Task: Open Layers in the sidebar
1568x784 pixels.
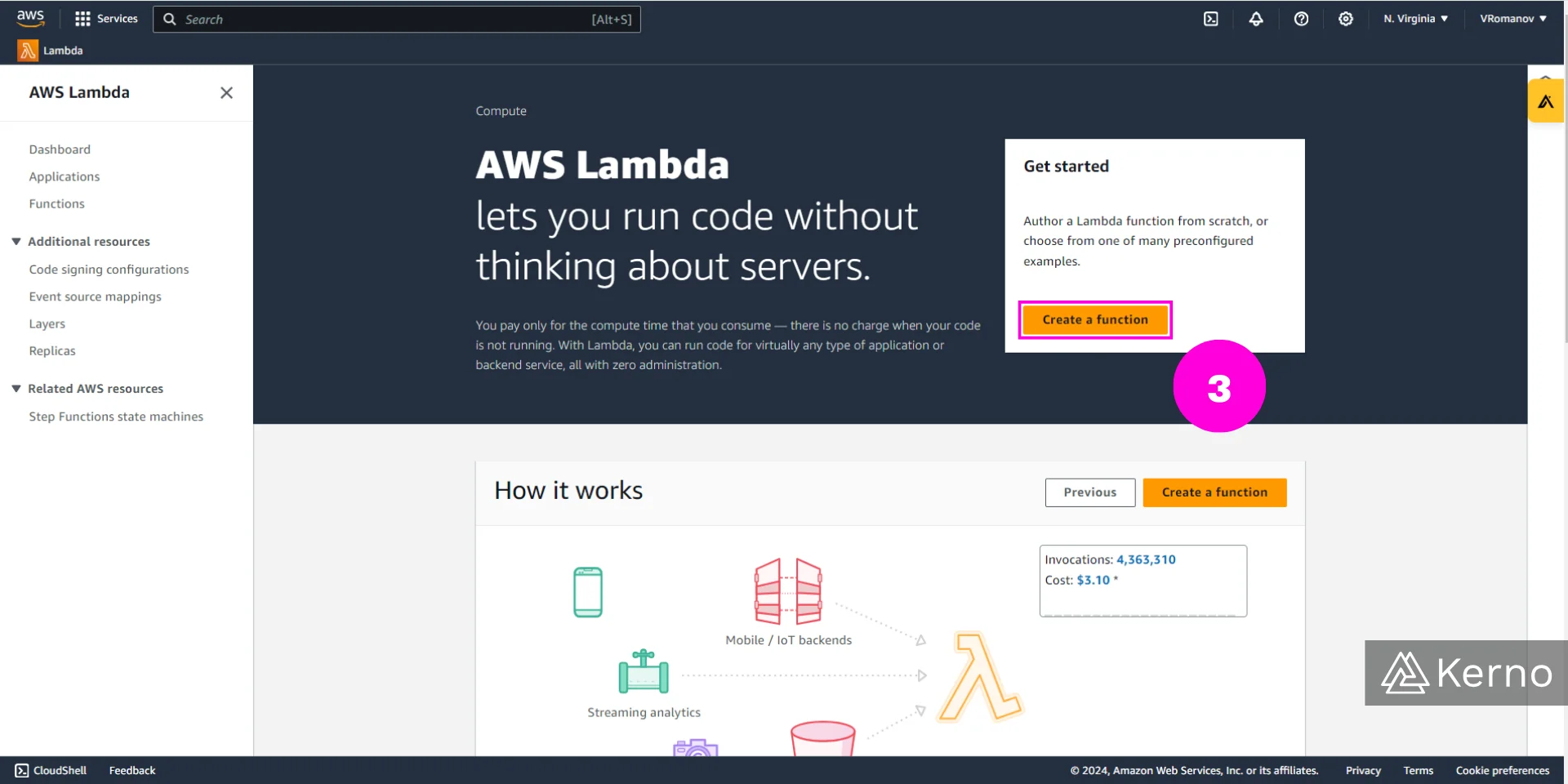Action: pyautogui.click(x=47, y=323)
